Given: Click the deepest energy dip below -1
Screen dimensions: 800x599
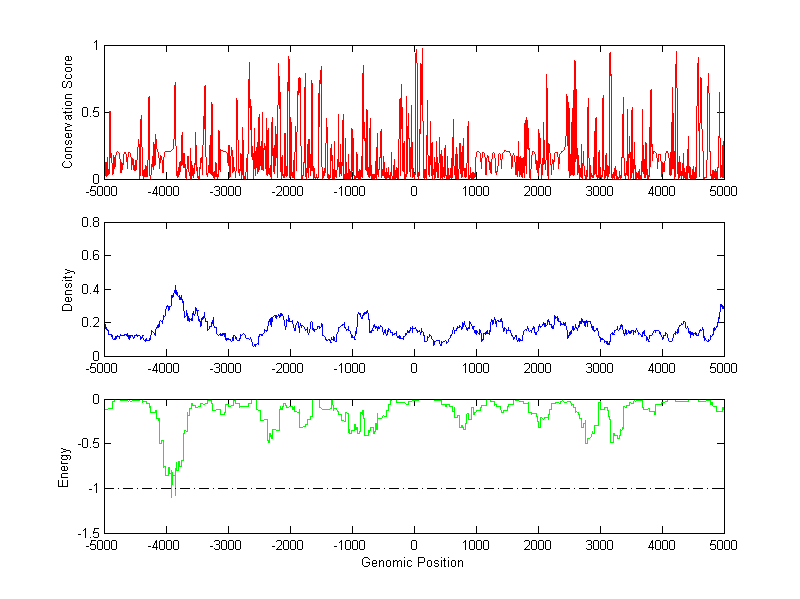Looking at the screenshot, I should [x=172, y=494].
